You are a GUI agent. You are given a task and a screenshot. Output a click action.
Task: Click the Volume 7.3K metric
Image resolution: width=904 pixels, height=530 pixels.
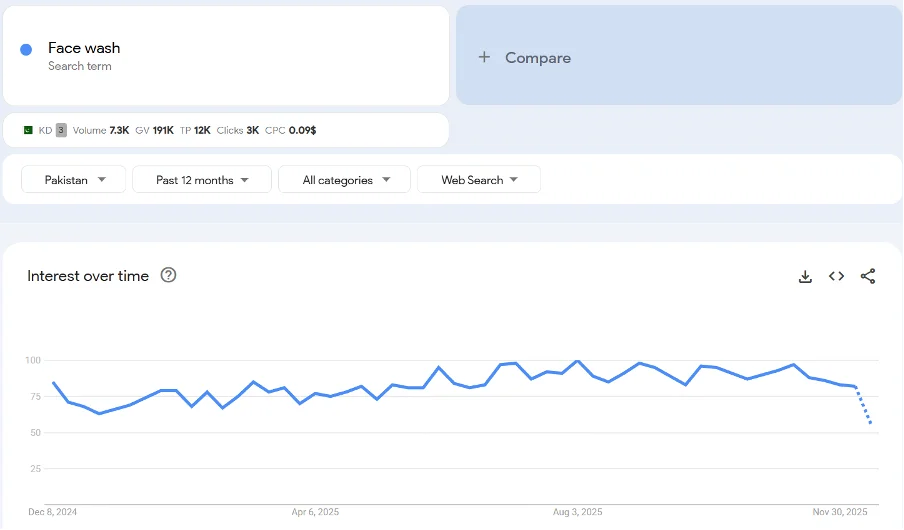[101, 130]
